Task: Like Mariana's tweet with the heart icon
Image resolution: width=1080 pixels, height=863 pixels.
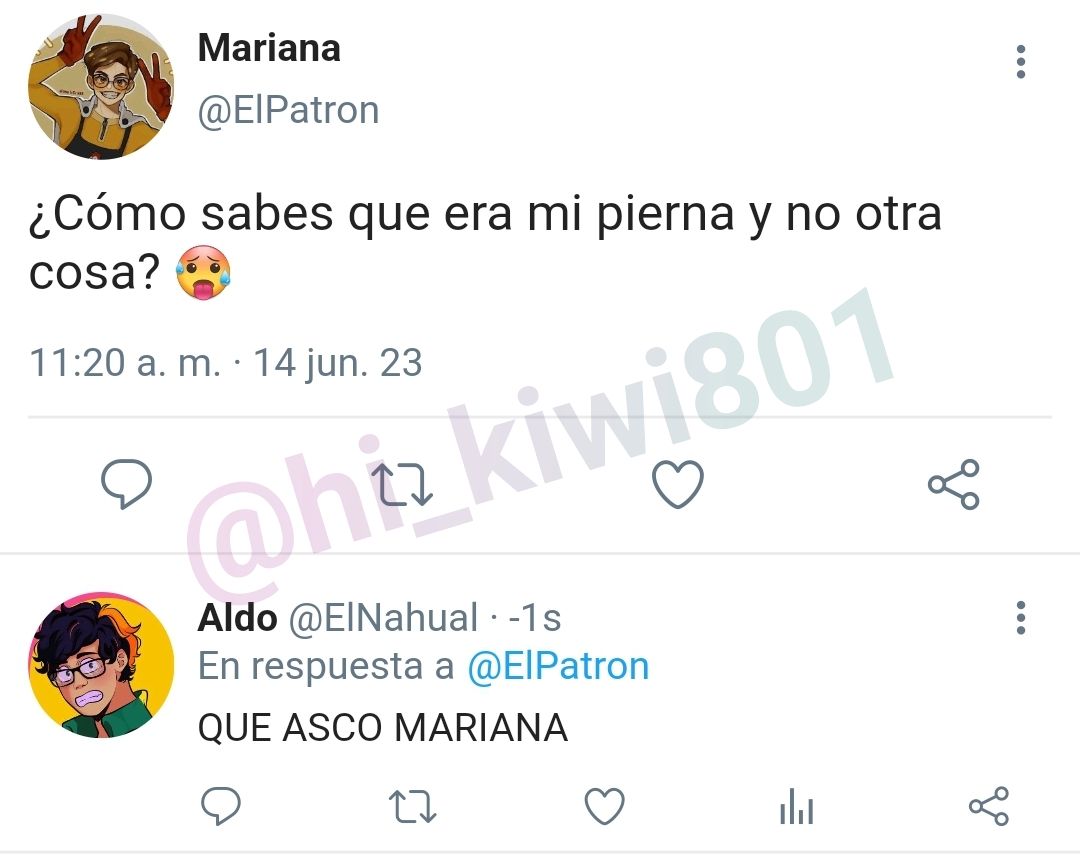Action: pos(678,484)
